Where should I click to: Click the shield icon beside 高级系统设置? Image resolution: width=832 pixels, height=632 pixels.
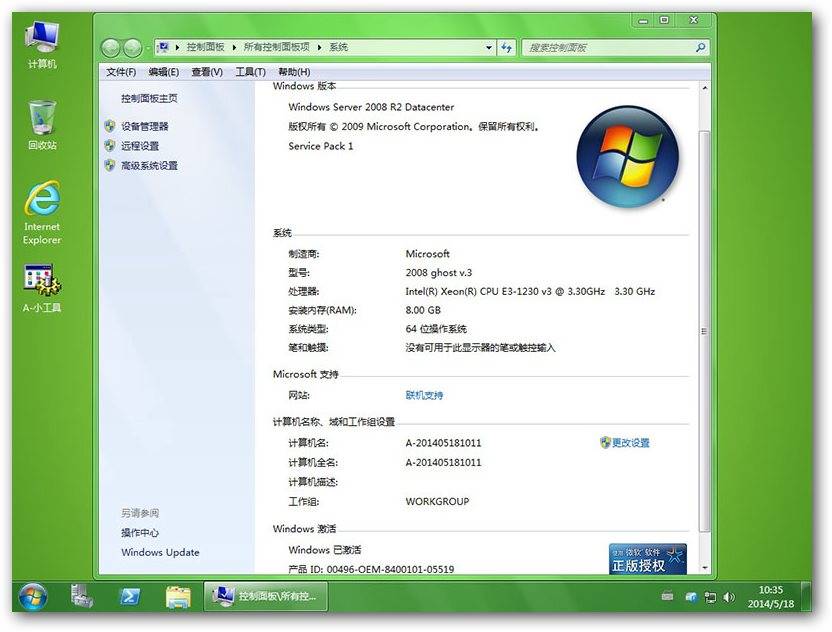point(110,166)
